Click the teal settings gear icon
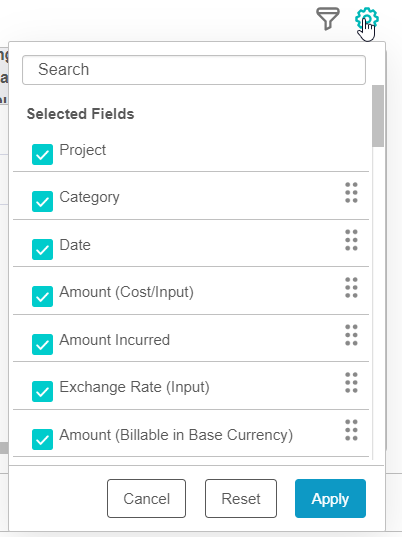This screenshot has height=537, width=402. (x=366, y=18)
